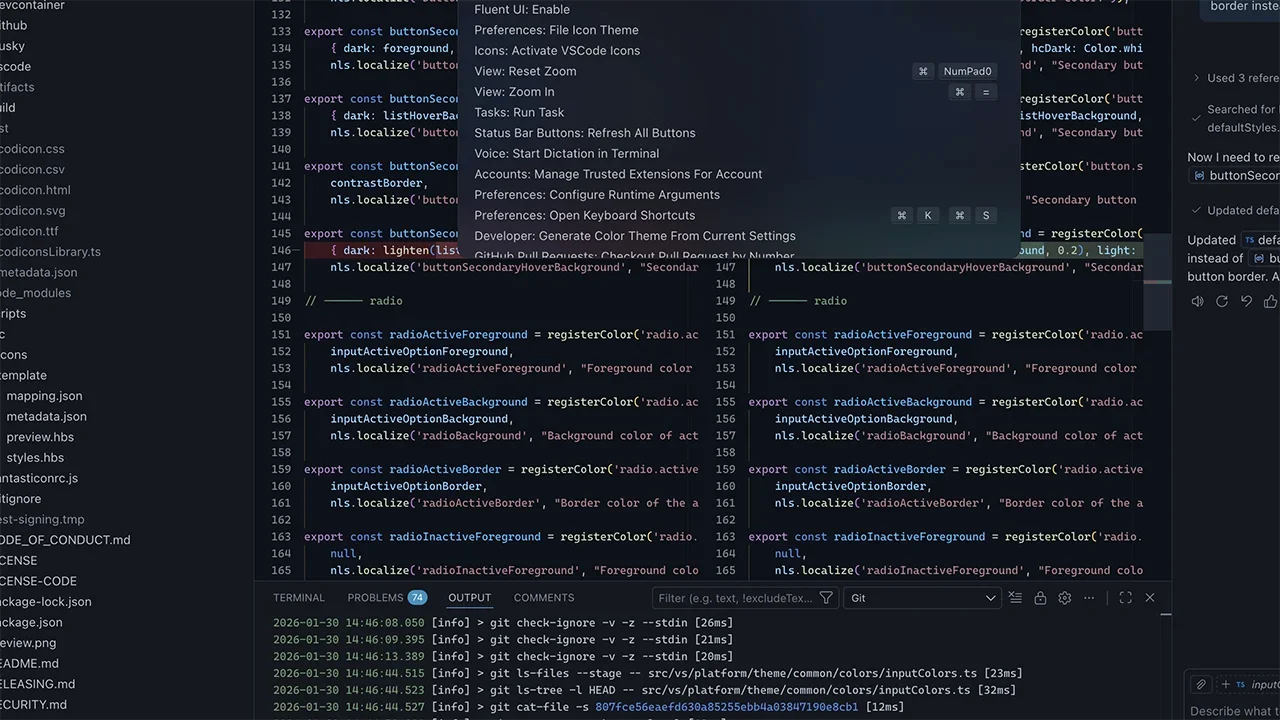Toggle the output auto-scroll lock
The image size is (1280, 720).
coord(1040,598)
